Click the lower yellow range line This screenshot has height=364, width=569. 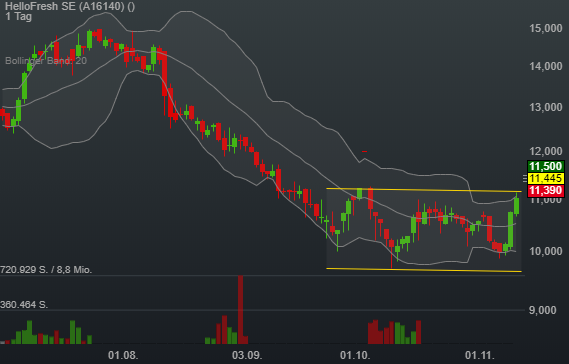[423, 270]
